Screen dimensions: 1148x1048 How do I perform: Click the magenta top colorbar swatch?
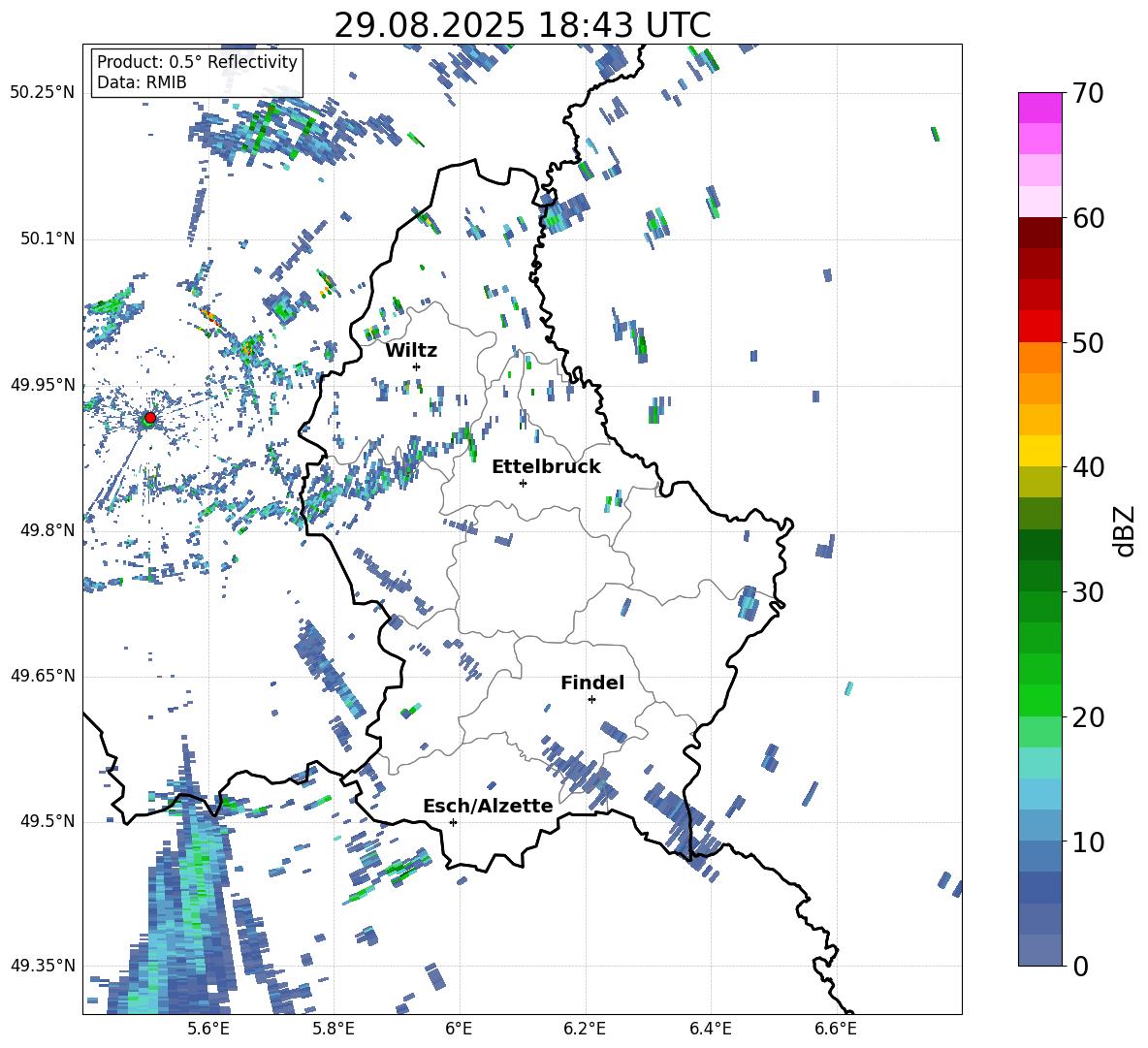pos(1040,108)
